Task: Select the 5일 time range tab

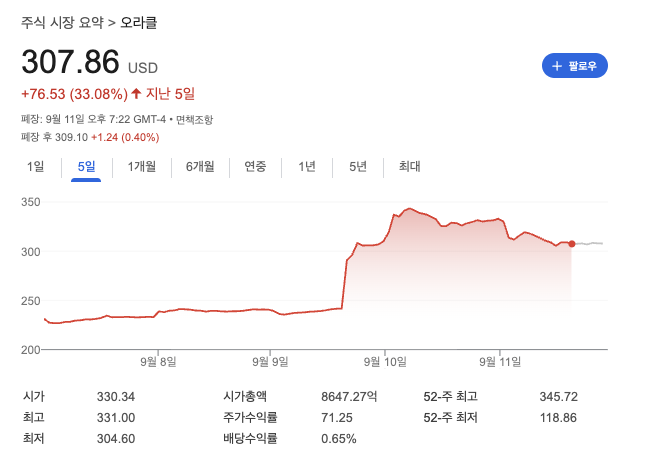Action: coord(86,167)
